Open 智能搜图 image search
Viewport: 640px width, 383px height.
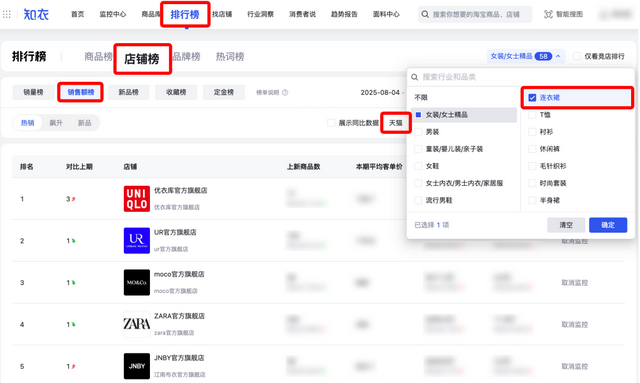pos(563,14)
